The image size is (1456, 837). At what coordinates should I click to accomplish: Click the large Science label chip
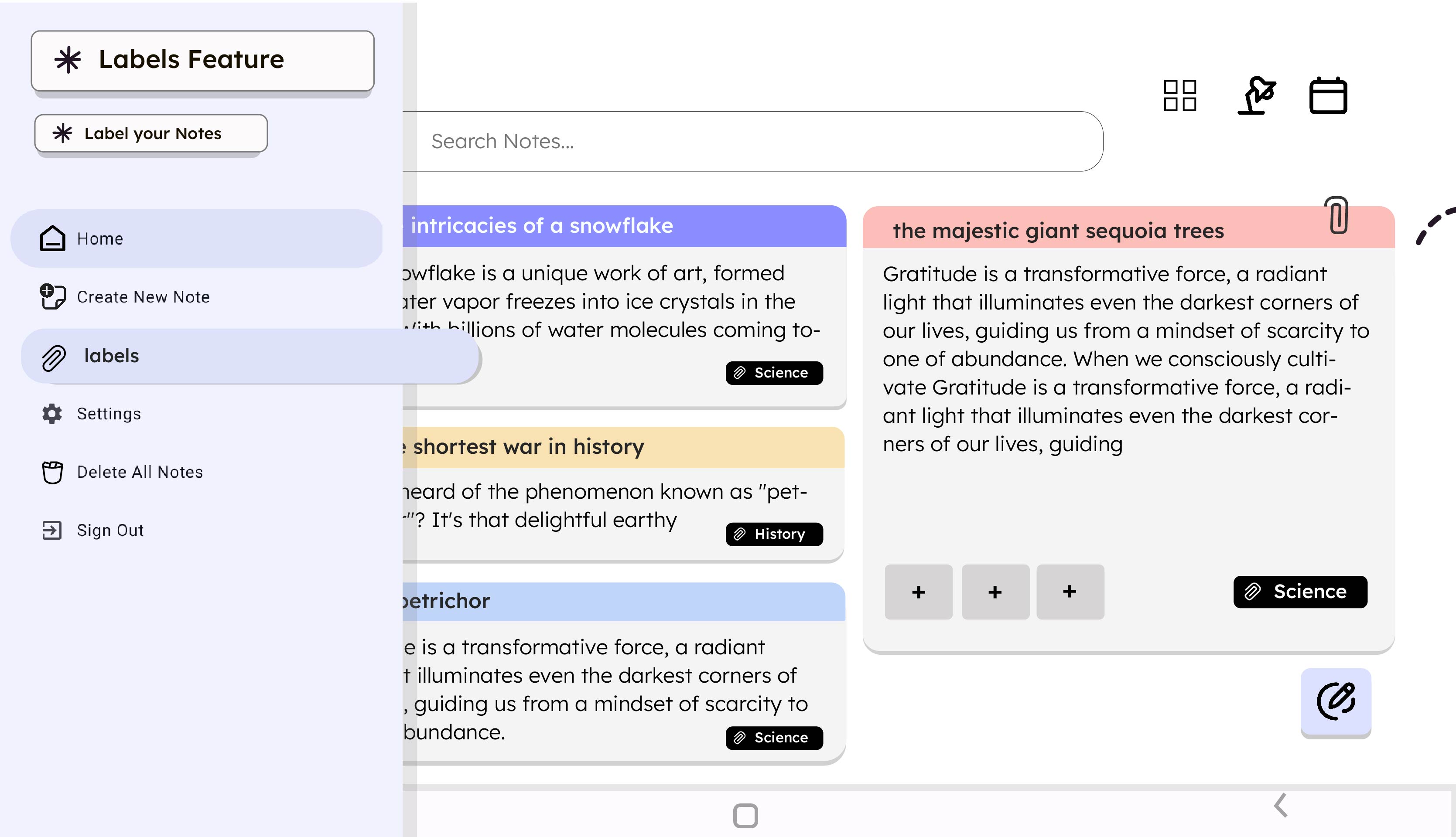[1300, 592]
